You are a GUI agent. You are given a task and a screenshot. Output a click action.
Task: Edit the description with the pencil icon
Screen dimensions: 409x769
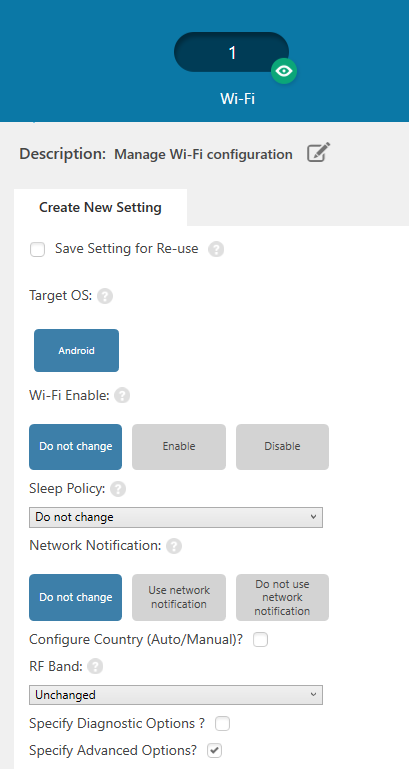click(319, 153)
